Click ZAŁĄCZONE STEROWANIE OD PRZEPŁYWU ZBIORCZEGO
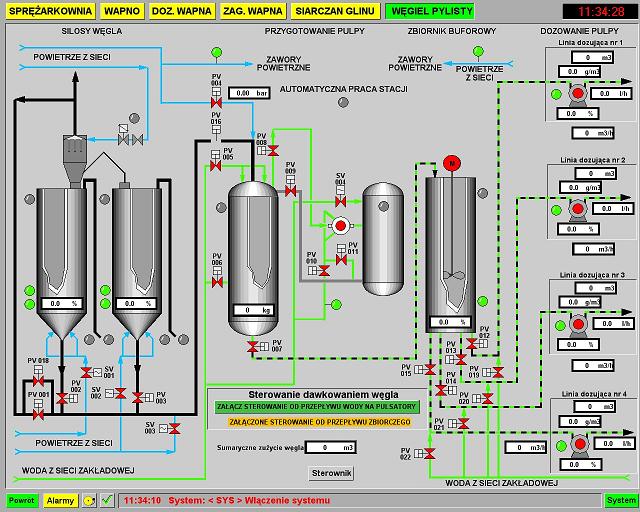Viewport: 640px width, 512px height. [320, 422]
